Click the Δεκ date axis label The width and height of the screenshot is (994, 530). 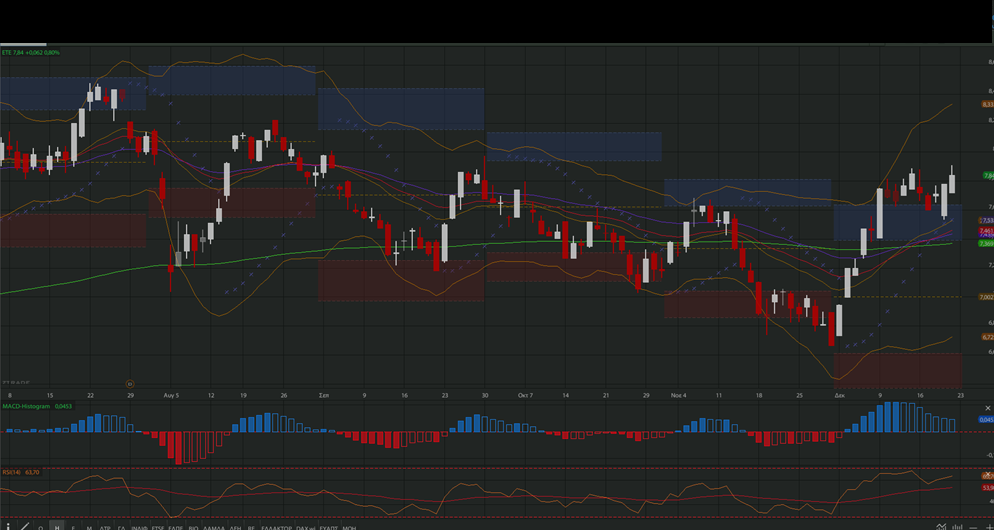[x=840, y=395]
